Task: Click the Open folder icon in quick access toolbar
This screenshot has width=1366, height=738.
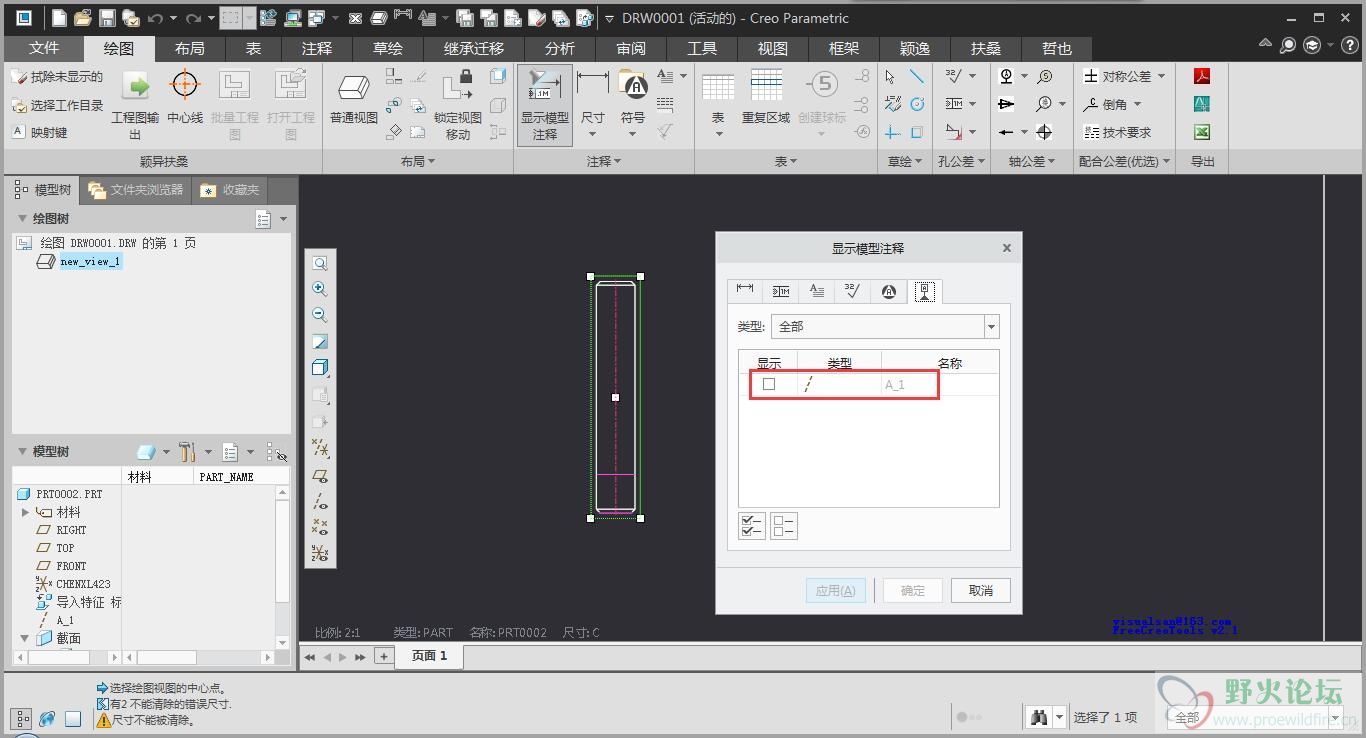Action: coord(83,18)
